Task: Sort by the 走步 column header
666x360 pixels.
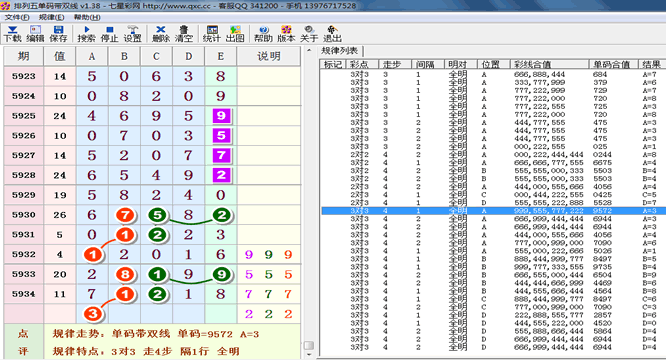Action: tap(395, 65)
